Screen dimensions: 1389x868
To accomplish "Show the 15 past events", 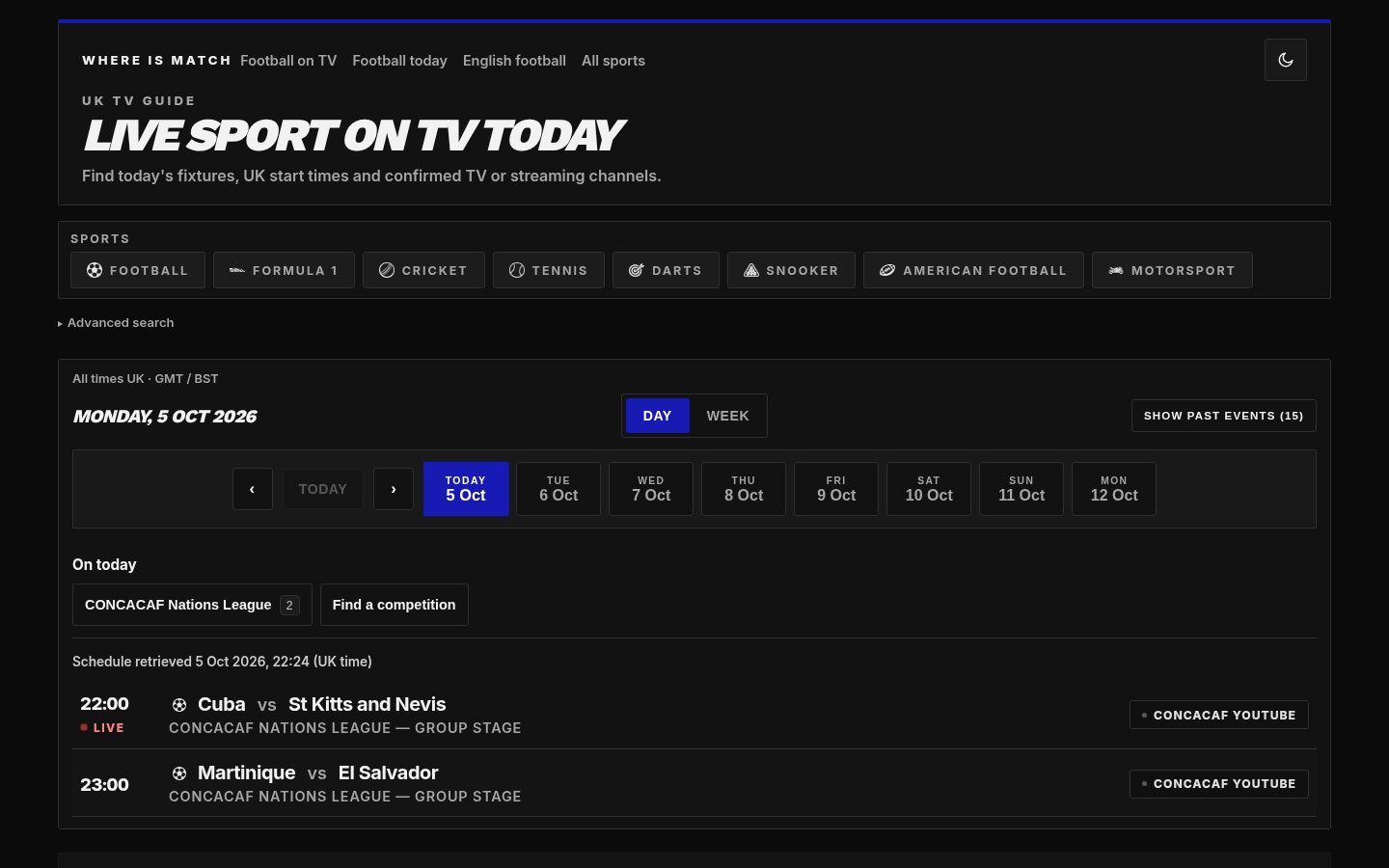I will pos(1223,416).
